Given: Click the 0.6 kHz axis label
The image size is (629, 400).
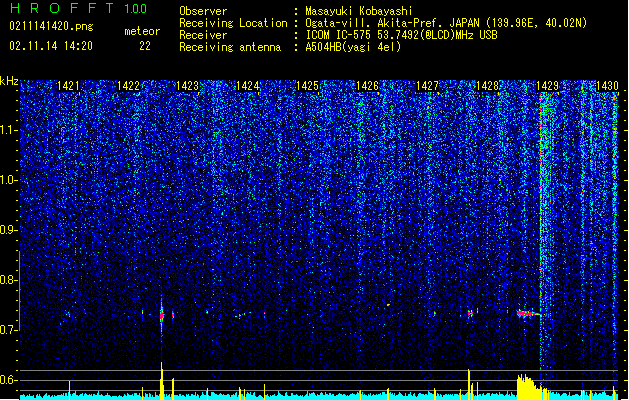Looking at the screenshot, I should [x=8, y=380].
